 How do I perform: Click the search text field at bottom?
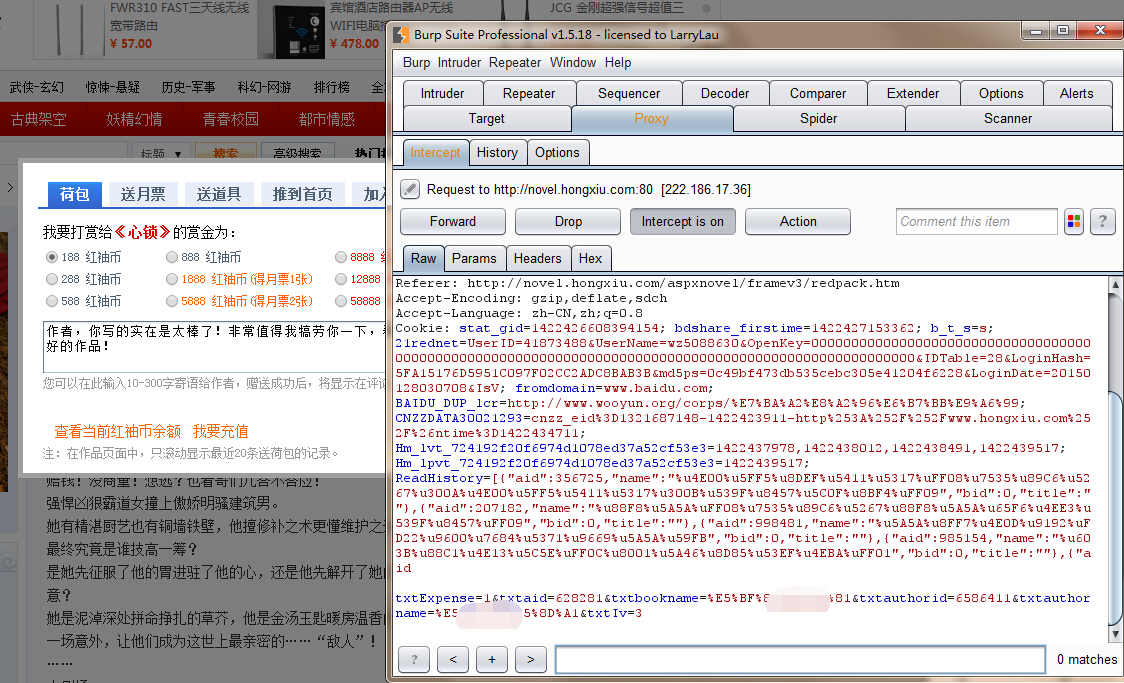pos(800,659)
